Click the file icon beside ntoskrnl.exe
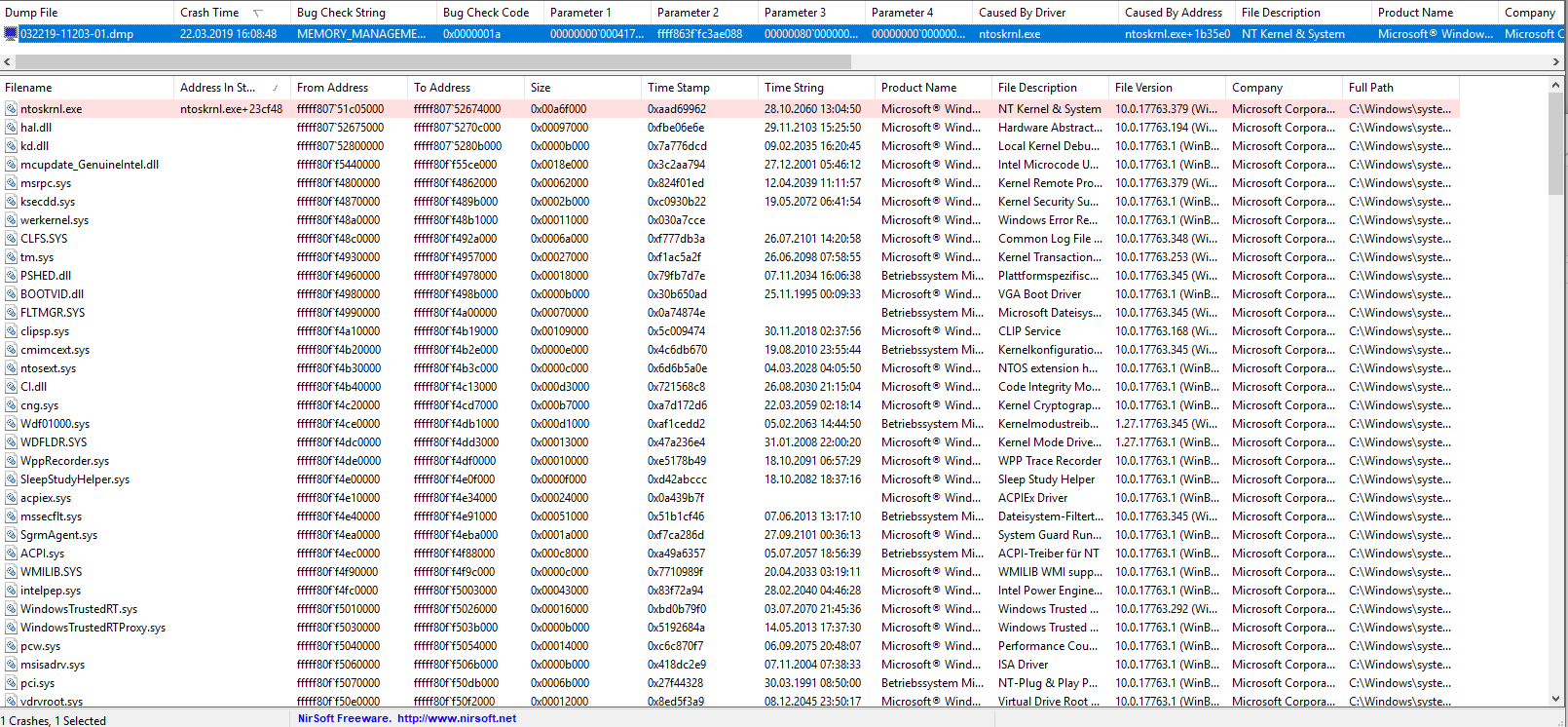 coord(11,109)
